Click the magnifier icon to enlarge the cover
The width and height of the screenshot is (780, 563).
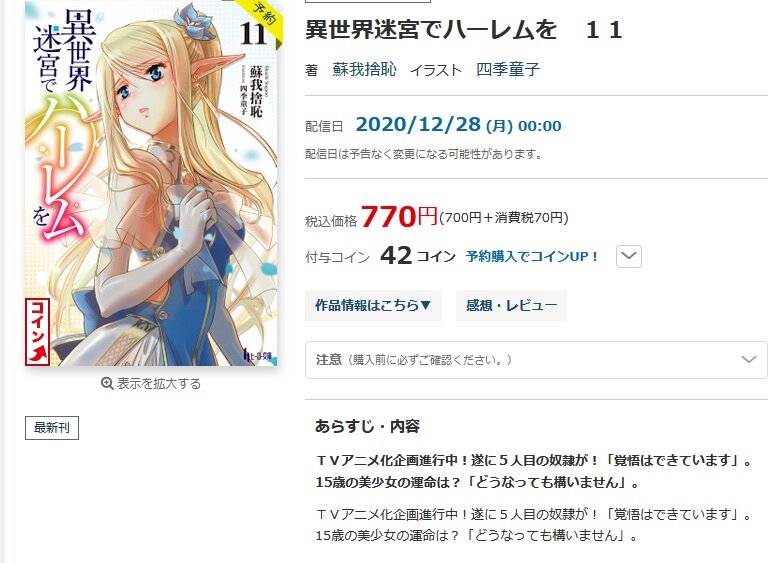pos(106,383)
